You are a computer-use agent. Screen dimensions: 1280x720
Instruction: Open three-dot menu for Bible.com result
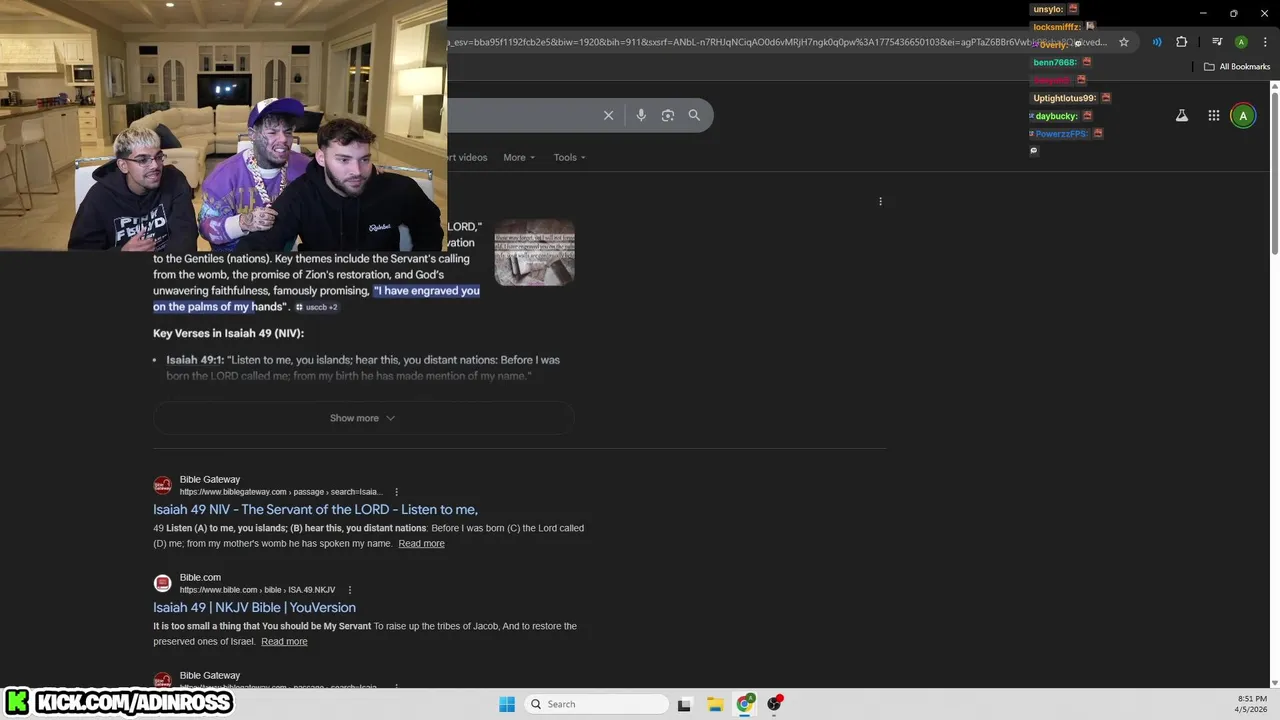point(350,590)
